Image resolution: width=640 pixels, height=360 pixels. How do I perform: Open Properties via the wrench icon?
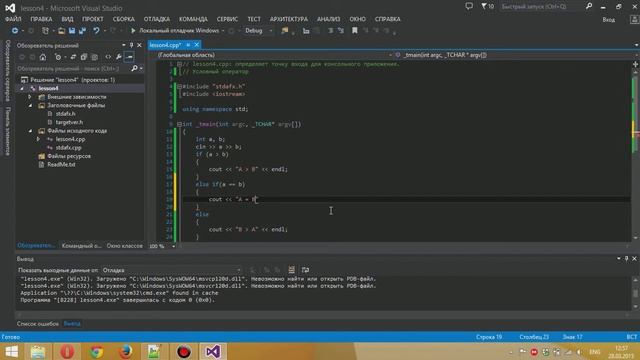[x=118, y=57]
